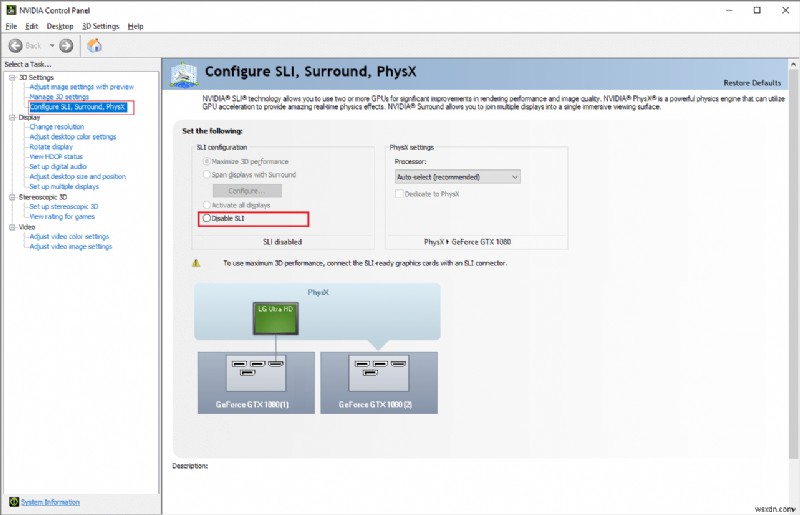Click the System Information icon
The width and height of the screenshot is (800, 515).
[14, 502]
